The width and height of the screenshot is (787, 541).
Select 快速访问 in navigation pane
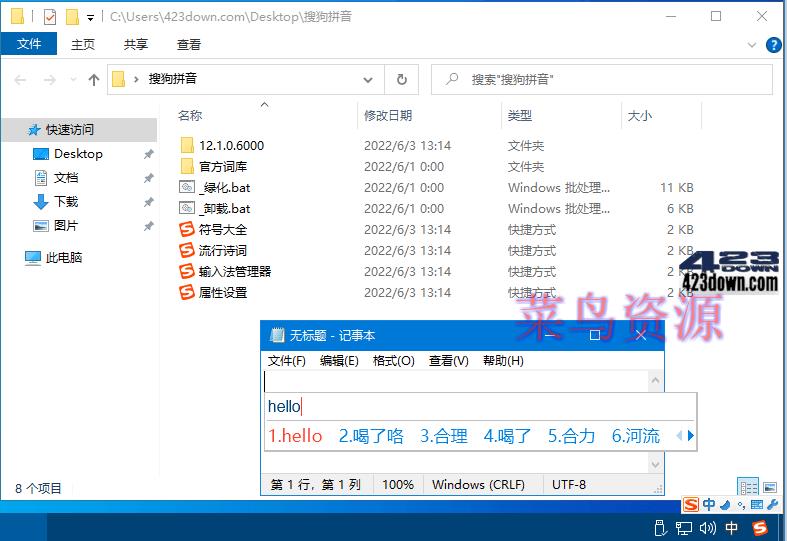[x=80, y=130]
